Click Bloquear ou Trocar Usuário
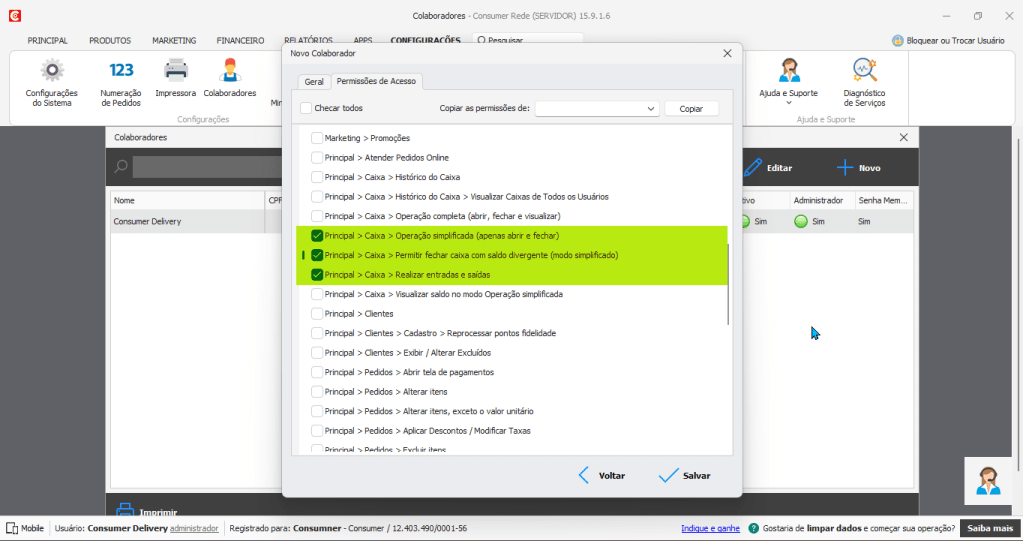This screenshot has width=1023, height=541. tap(949, 40)
